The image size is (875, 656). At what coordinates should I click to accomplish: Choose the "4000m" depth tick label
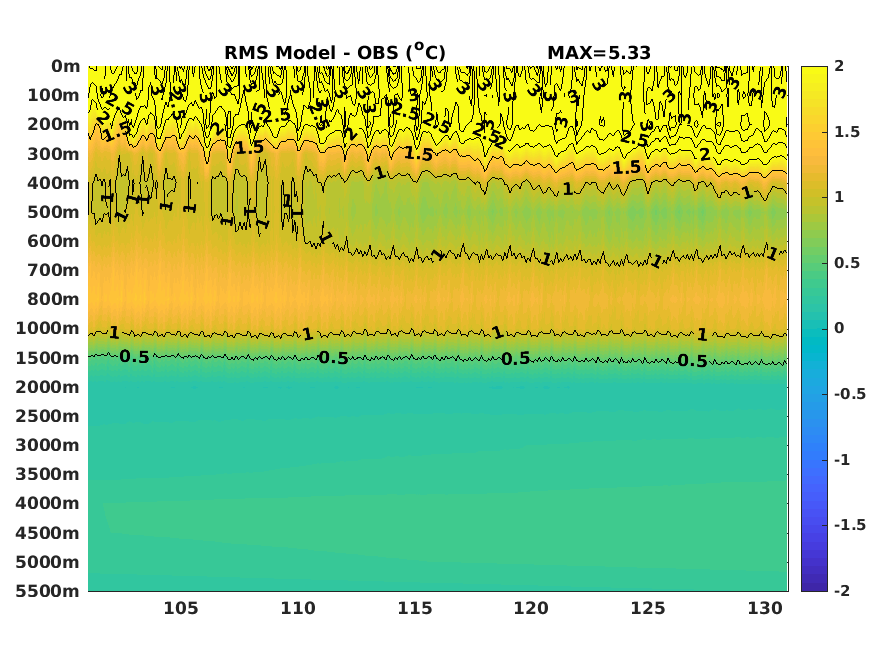[48, 503]
